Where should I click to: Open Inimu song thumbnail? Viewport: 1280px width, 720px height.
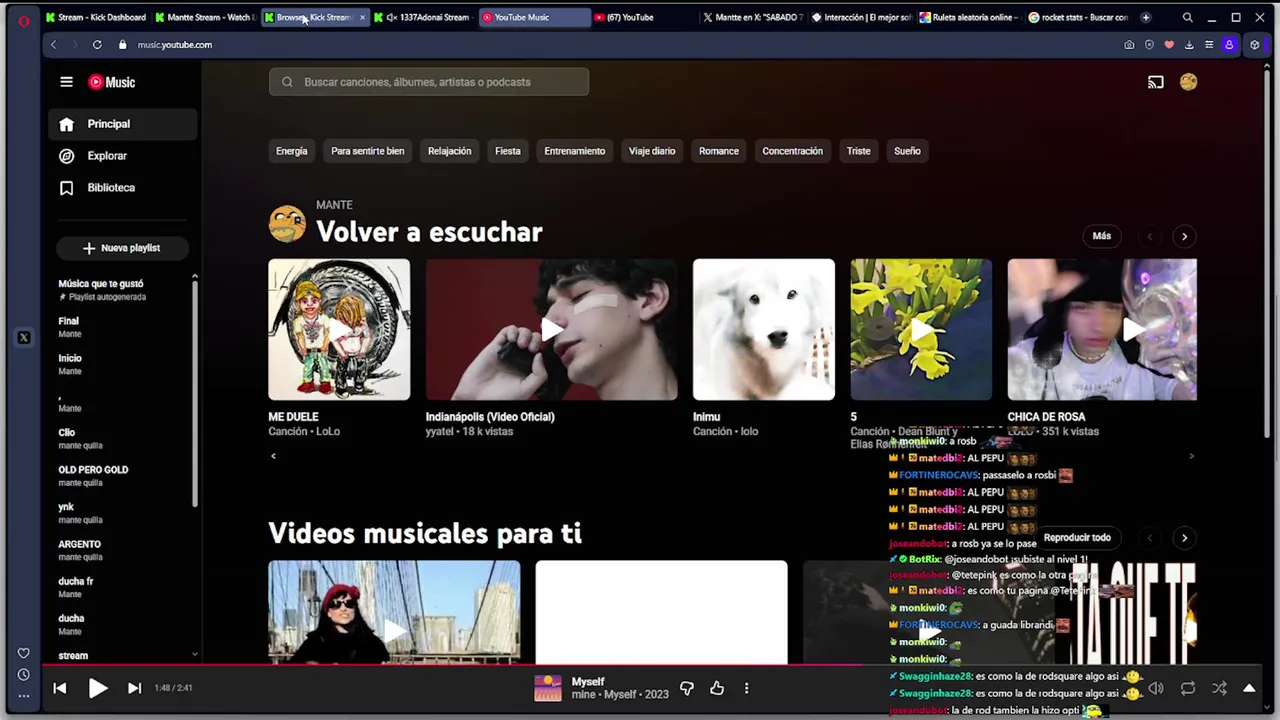pos(764,330)
